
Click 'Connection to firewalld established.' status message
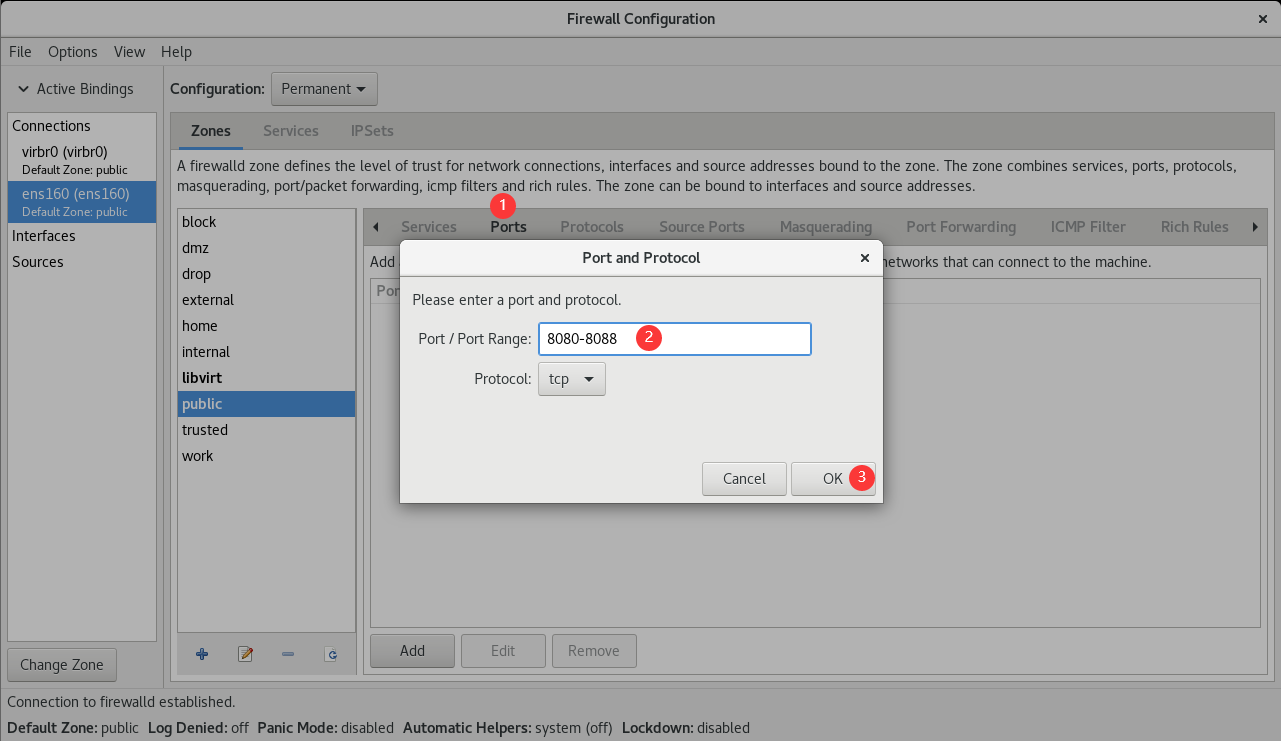point(121,702)
